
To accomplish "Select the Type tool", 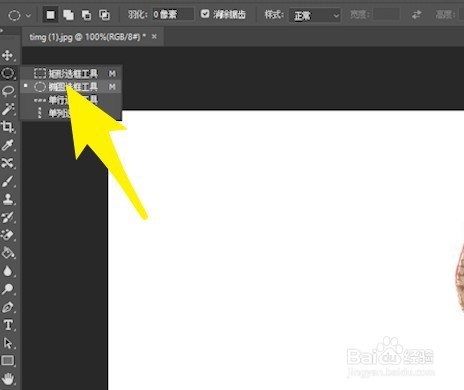I will pos(8,325).
